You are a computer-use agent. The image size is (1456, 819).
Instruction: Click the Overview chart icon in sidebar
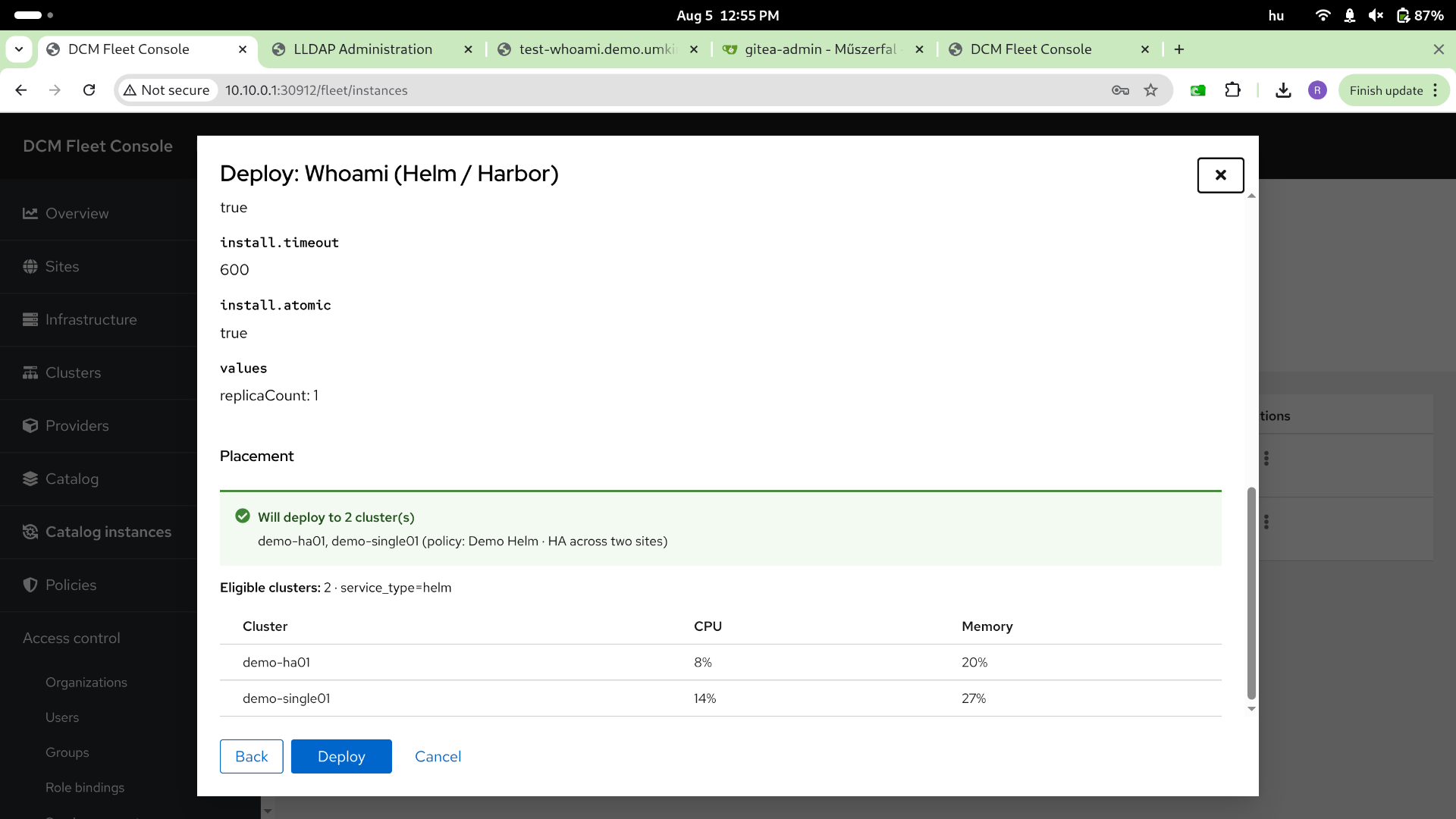click(x=30, y=214)
